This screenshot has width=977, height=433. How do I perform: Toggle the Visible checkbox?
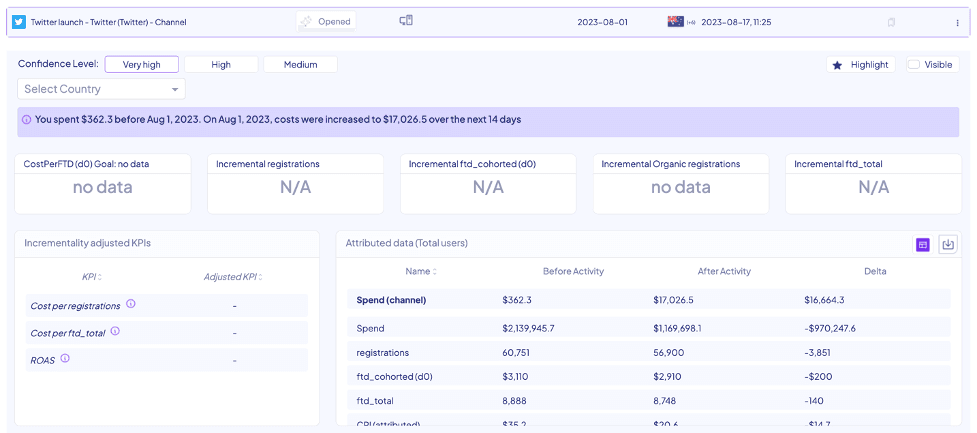tap(914, 64)
